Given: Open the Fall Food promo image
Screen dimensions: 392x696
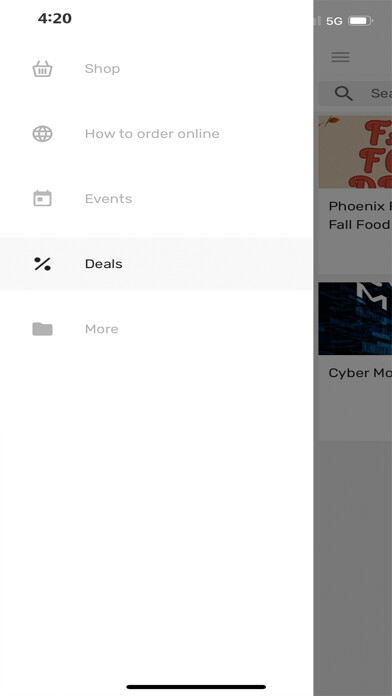Looking at the screenshot, I should tap(355, 152).
